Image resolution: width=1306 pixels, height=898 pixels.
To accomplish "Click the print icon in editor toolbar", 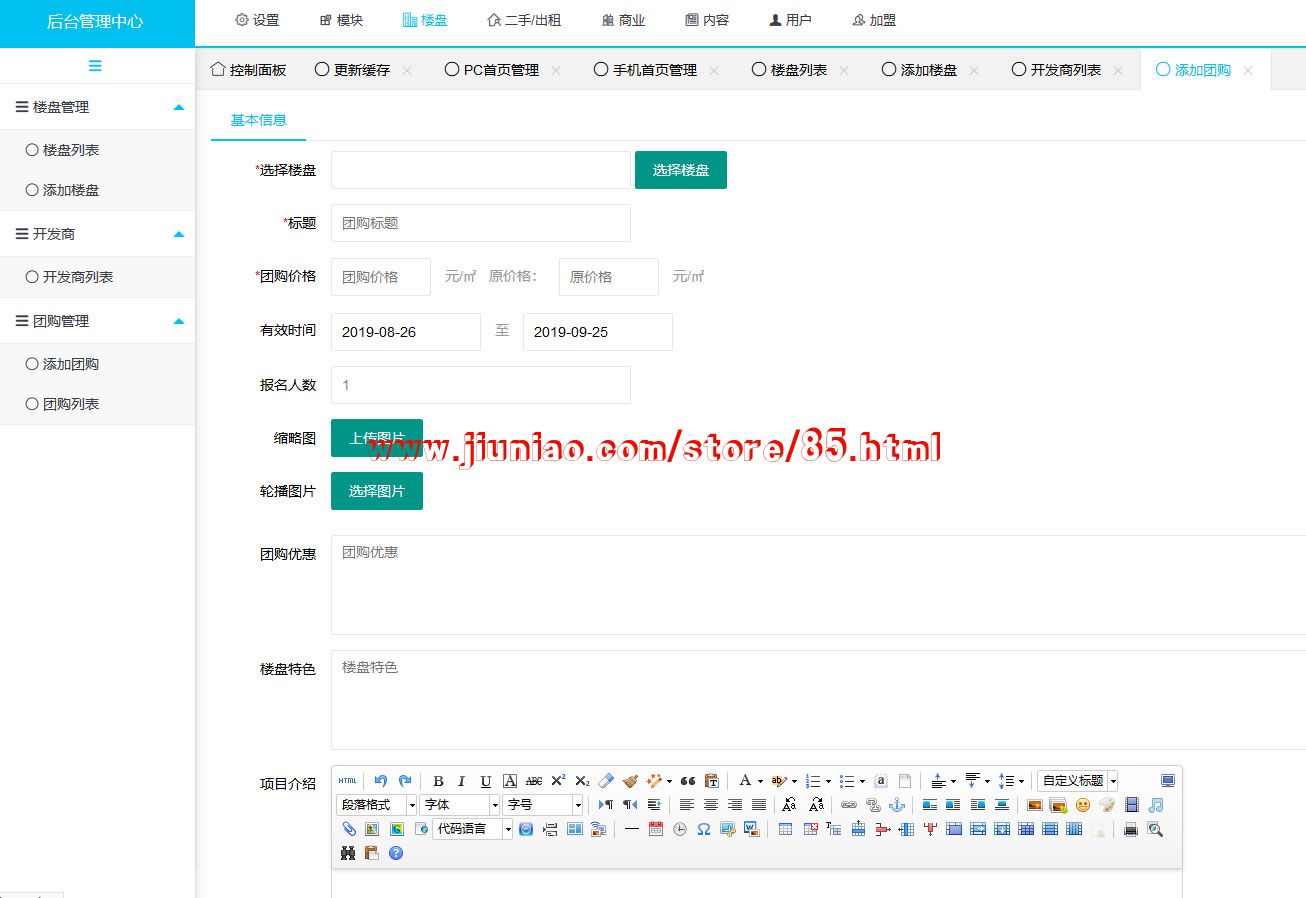I will [1131, 829].
